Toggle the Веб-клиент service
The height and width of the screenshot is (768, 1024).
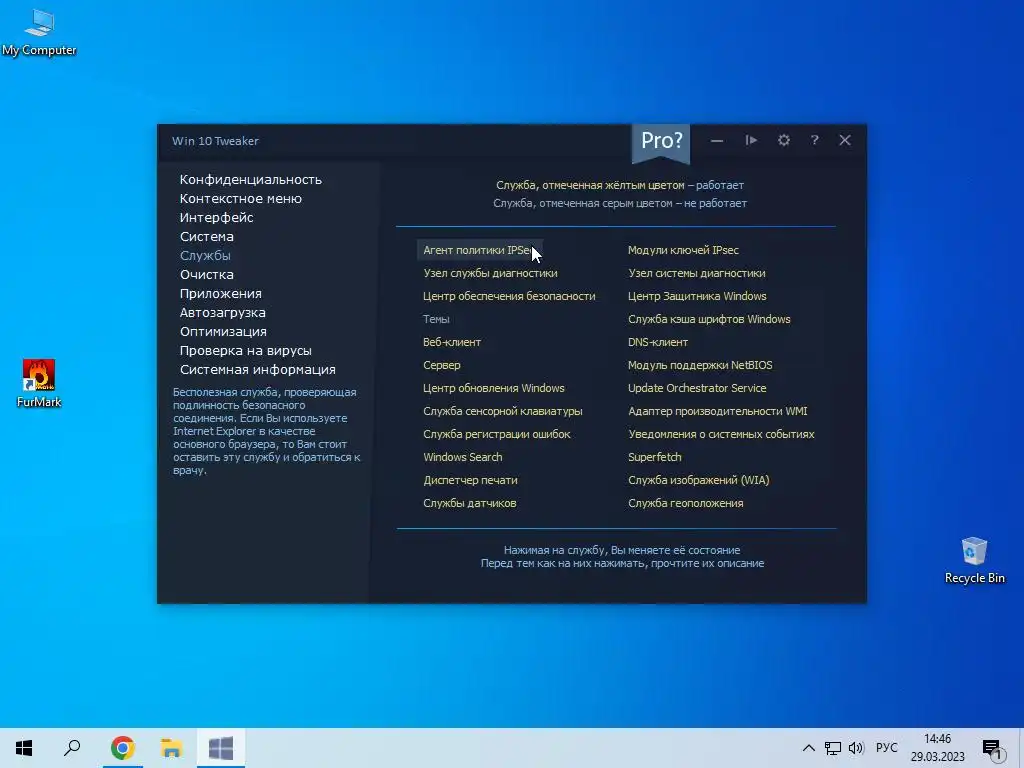[x=452, y=342]
